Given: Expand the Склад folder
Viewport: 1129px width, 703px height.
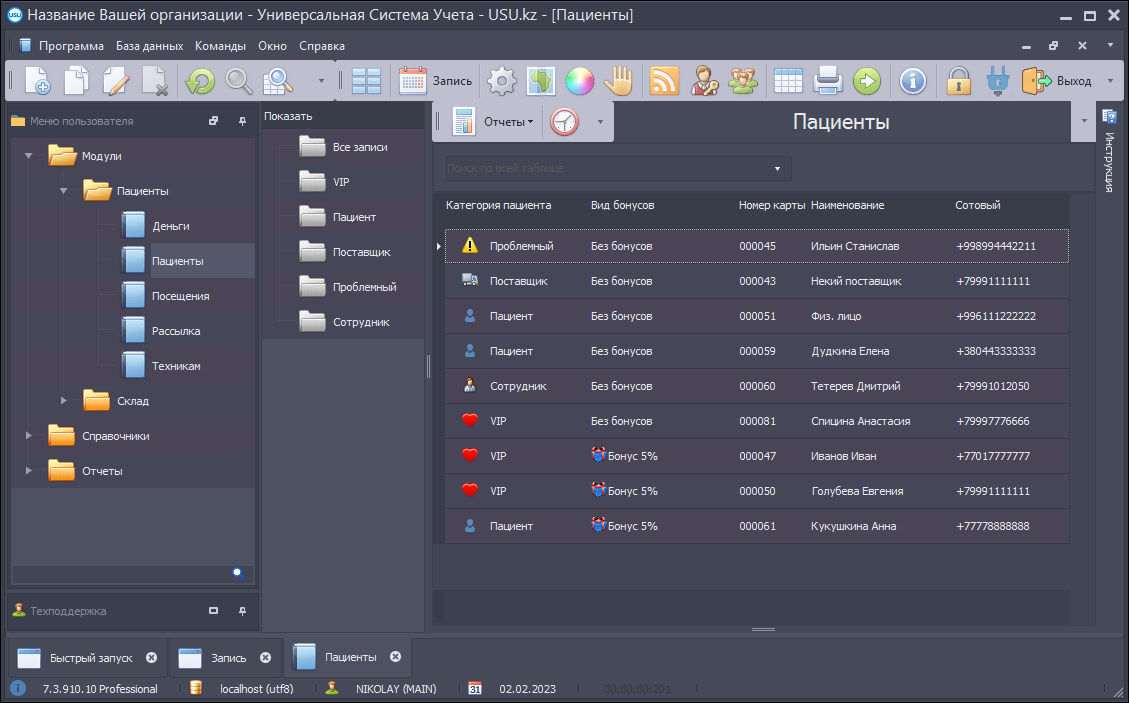Looking at the screenshot, I should 64,401.
